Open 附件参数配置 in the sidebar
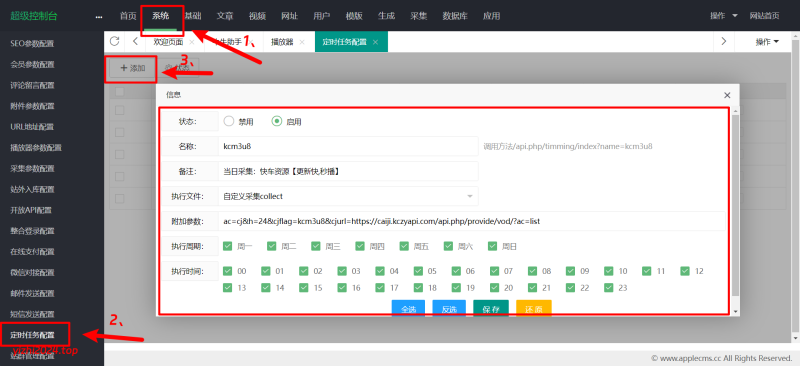This screenshot has width=800, height=366. [x=32, y=106]
